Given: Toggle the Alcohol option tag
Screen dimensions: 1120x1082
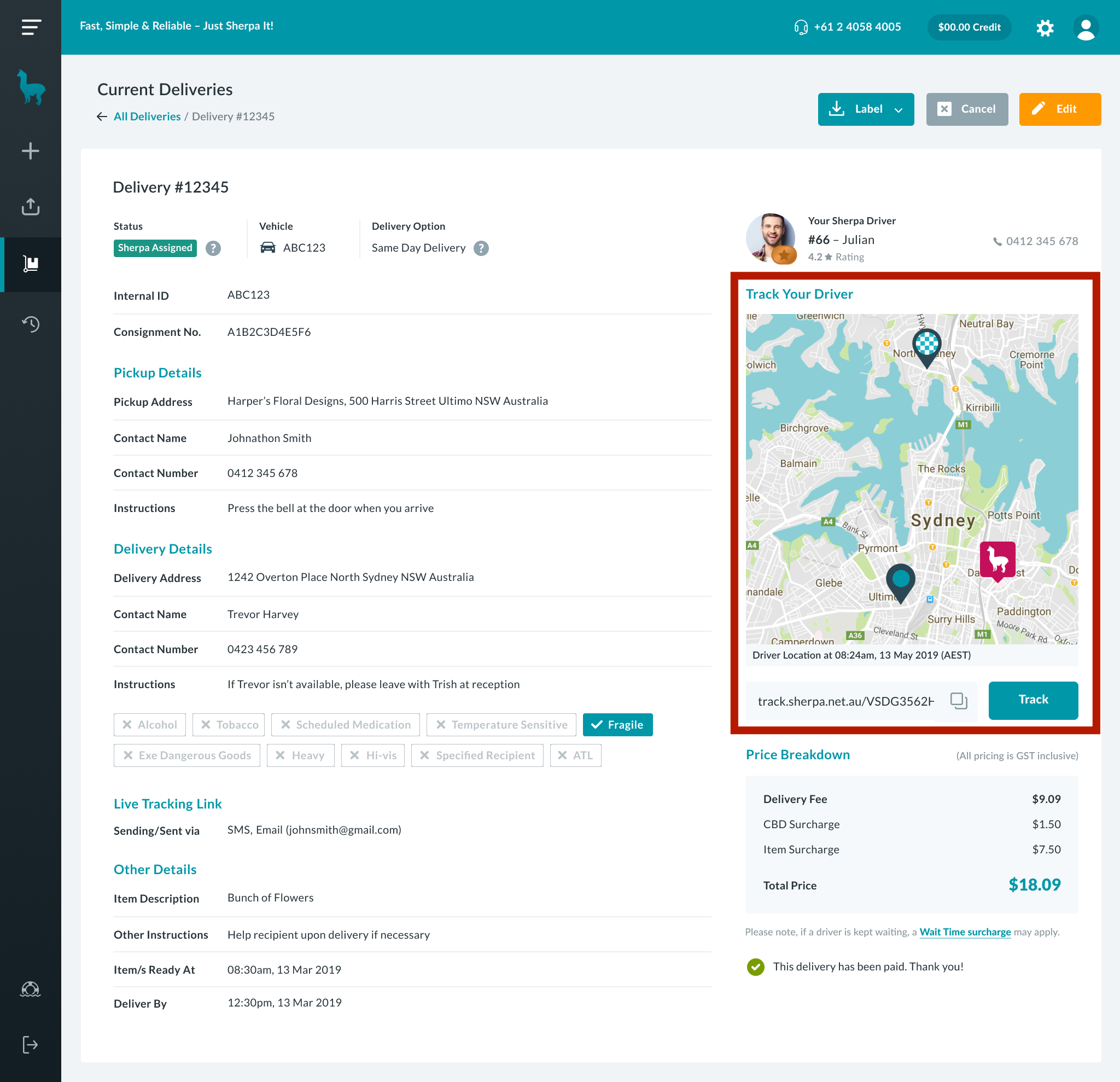Looking at the screenshot, I should tap(149, 725).
